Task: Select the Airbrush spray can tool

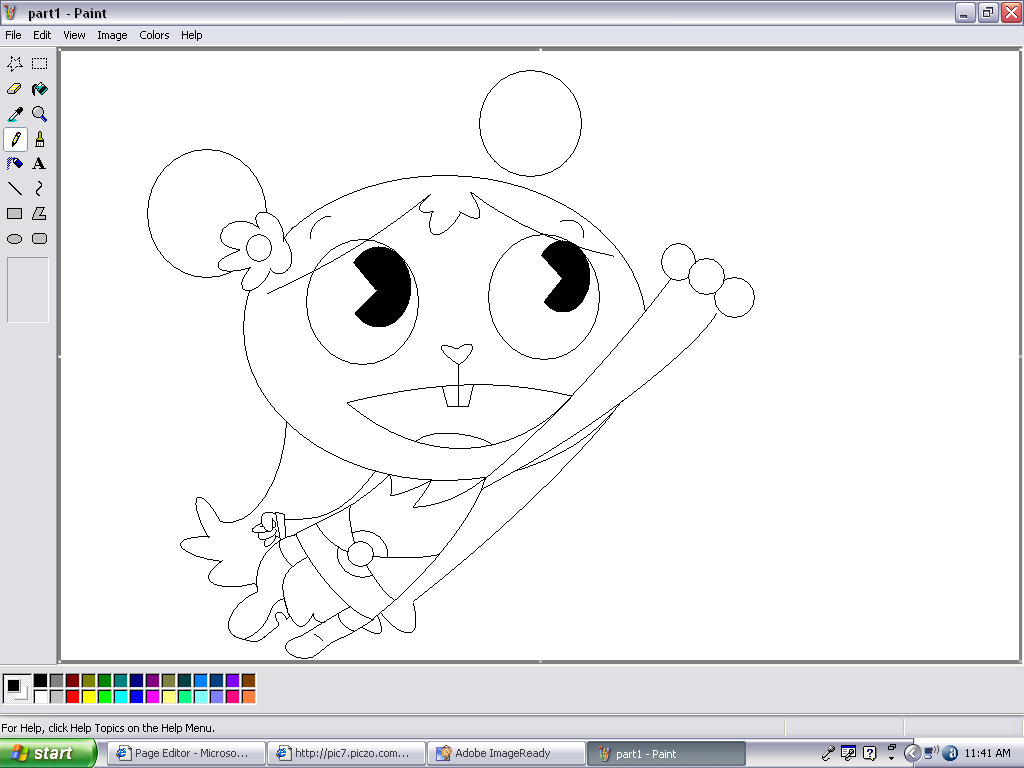Action: [15, 163]
